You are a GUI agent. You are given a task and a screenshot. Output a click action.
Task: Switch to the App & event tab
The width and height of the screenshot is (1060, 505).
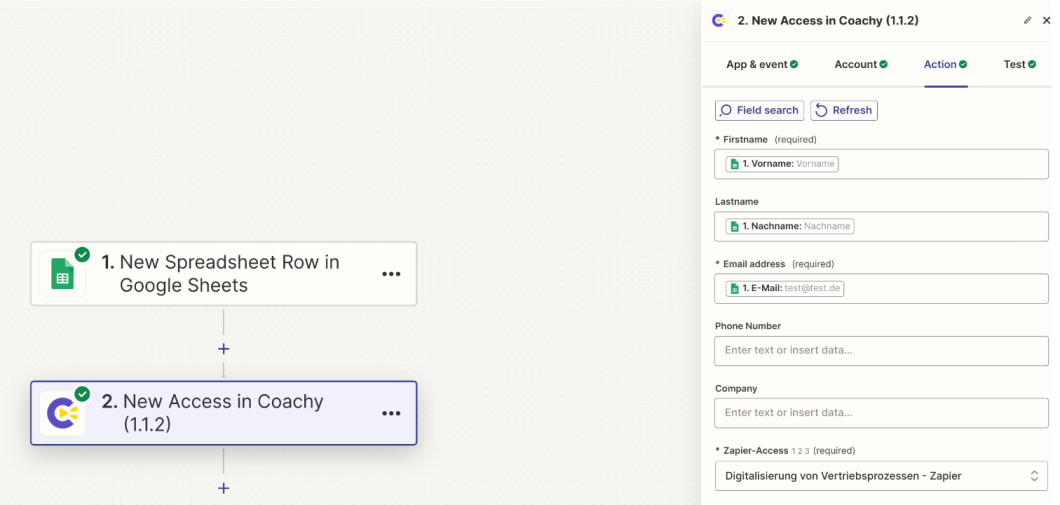762,64
